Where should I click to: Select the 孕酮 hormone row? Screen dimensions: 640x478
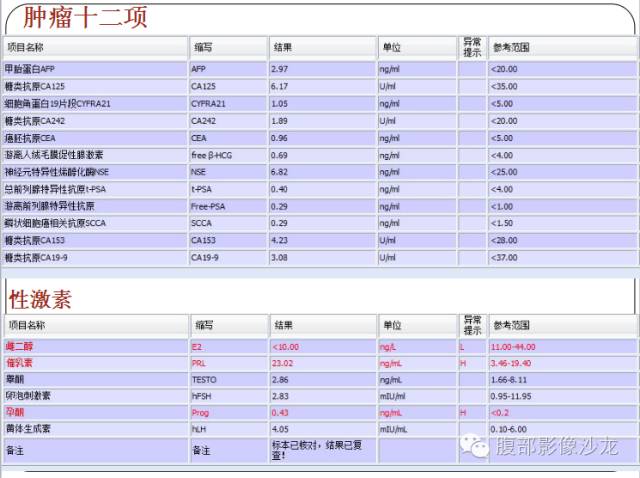(x=15, y=412)
